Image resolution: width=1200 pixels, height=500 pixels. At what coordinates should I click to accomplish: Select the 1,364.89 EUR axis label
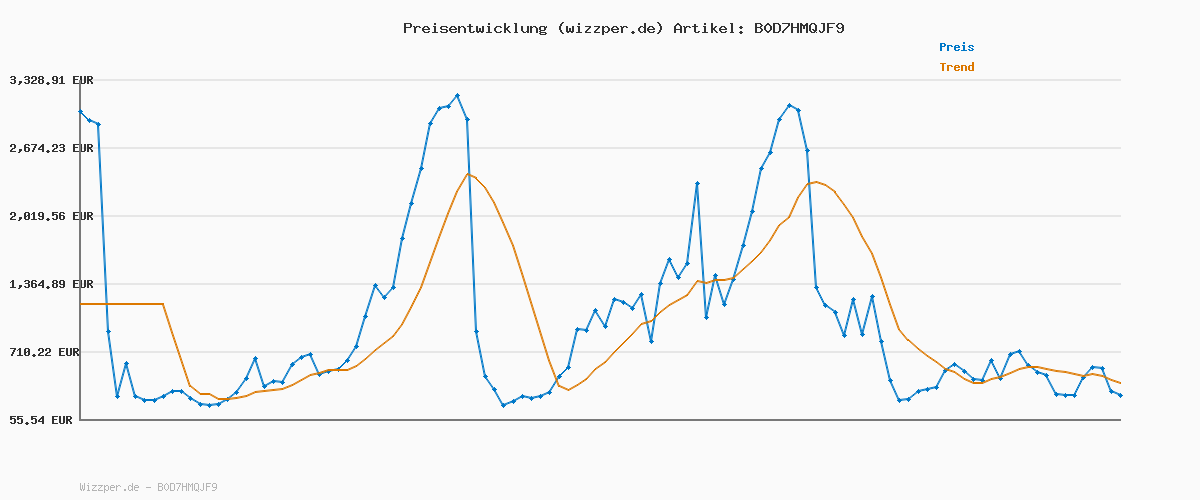[51, 284]
